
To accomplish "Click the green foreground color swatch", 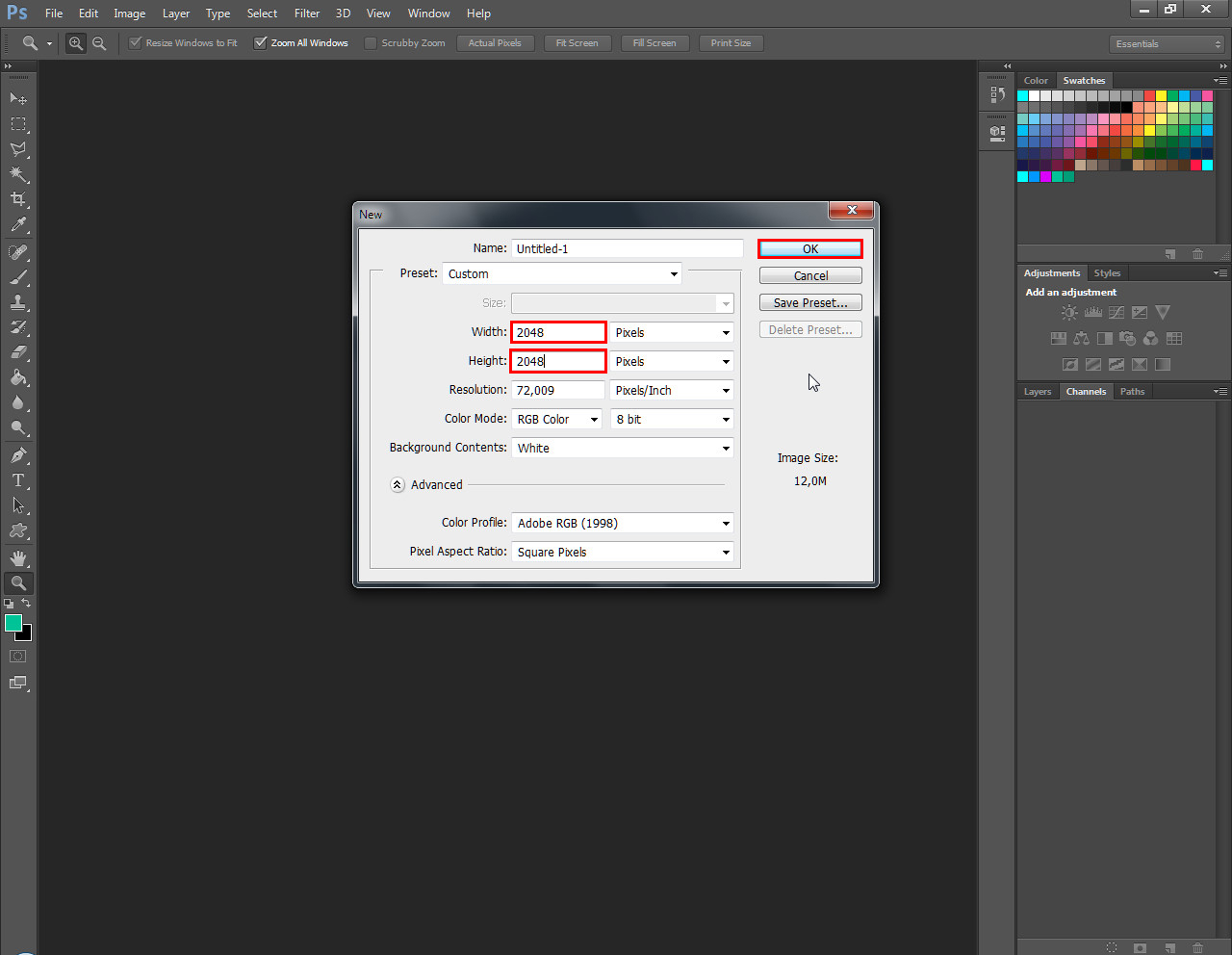I will pyautogui.click(x=13, y=623).
